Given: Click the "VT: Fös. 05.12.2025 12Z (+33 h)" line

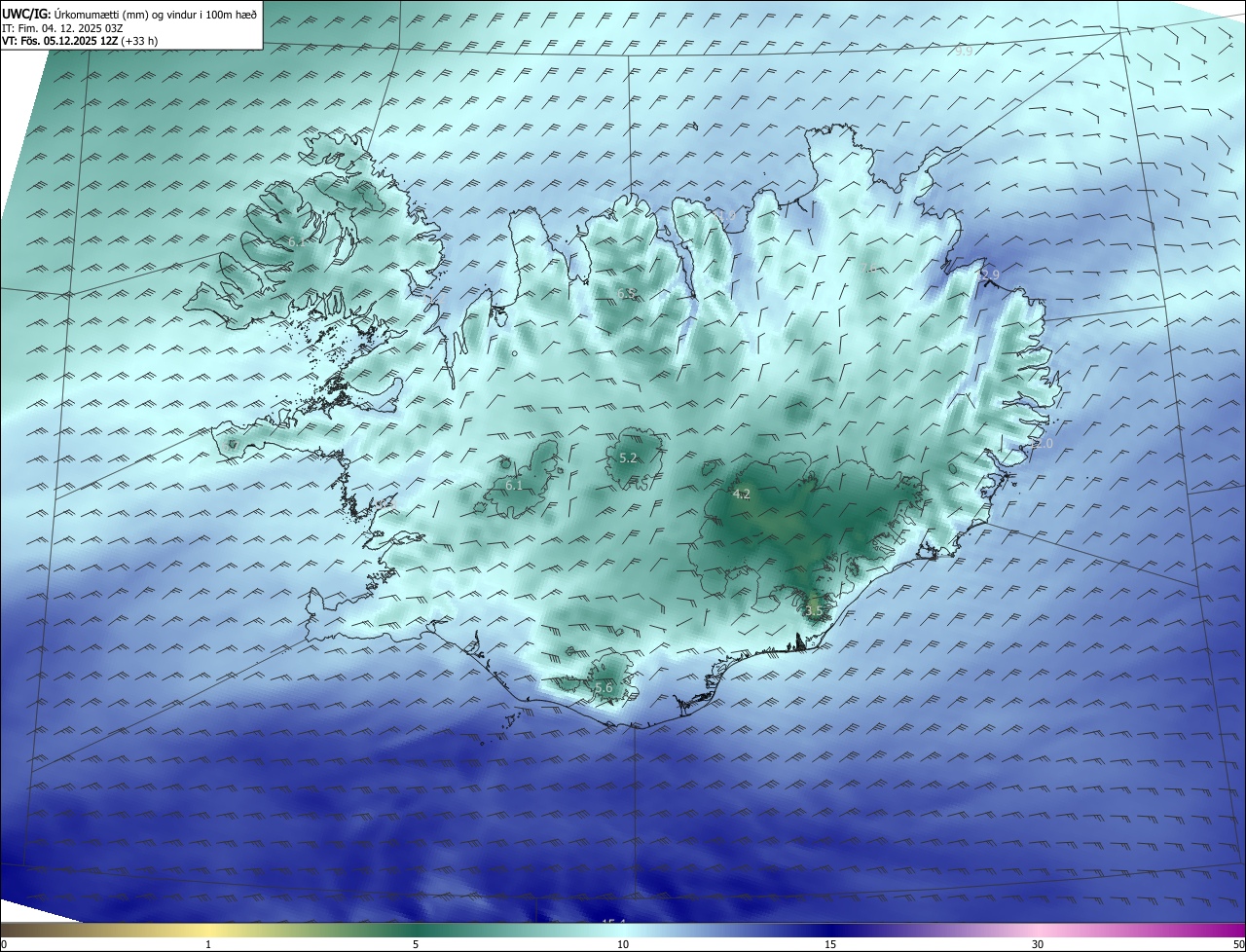Looking at the screenshot, I should point(80,41).
